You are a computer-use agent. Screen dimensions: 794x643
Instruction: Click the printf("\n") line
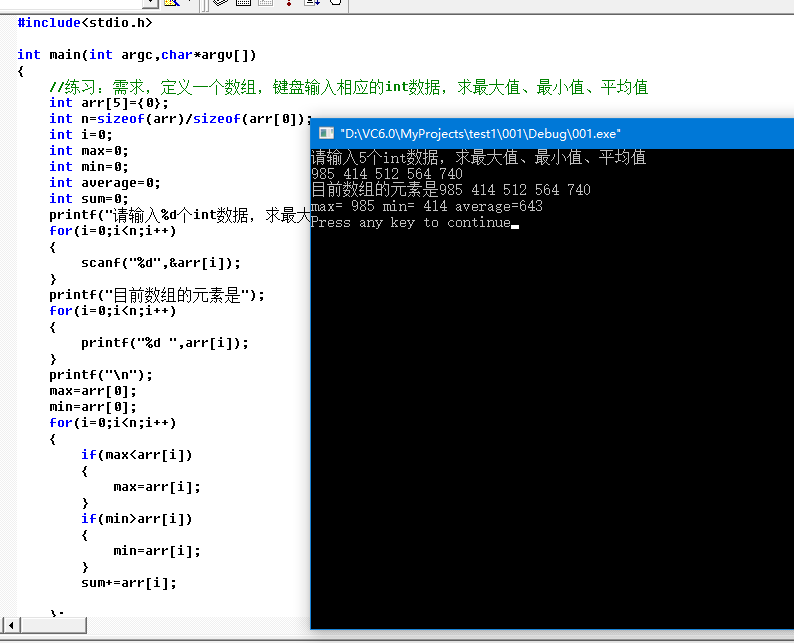point(101,375)
